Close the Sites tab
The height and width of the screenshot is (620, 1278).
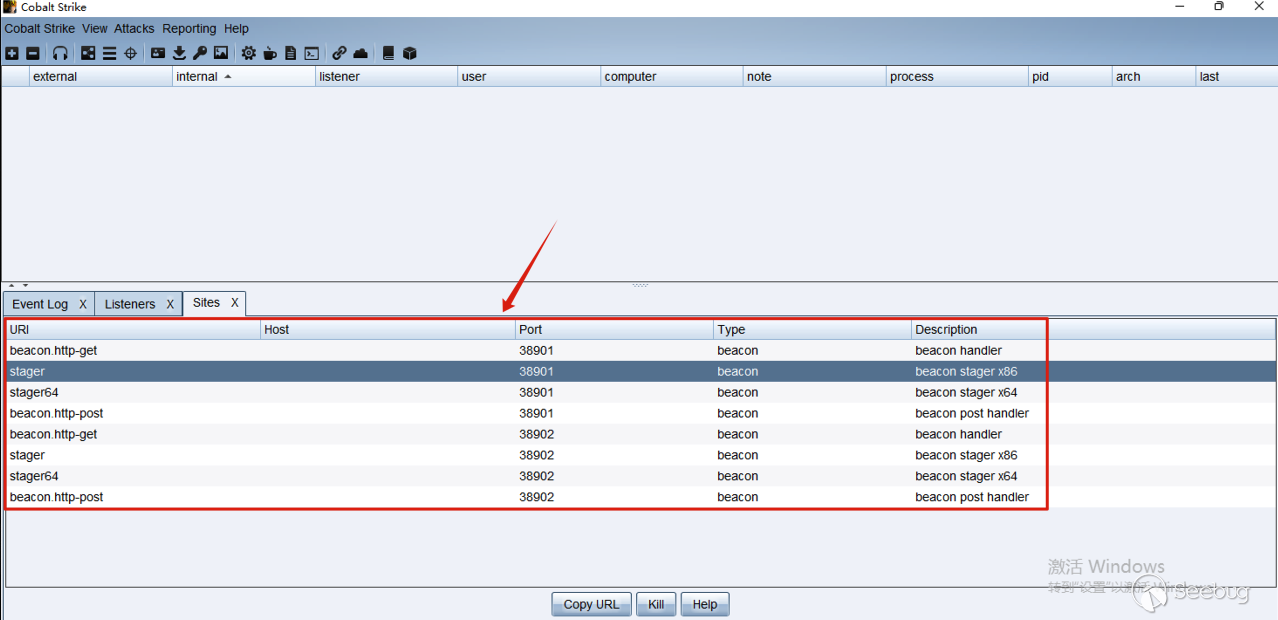coord(235,302)
